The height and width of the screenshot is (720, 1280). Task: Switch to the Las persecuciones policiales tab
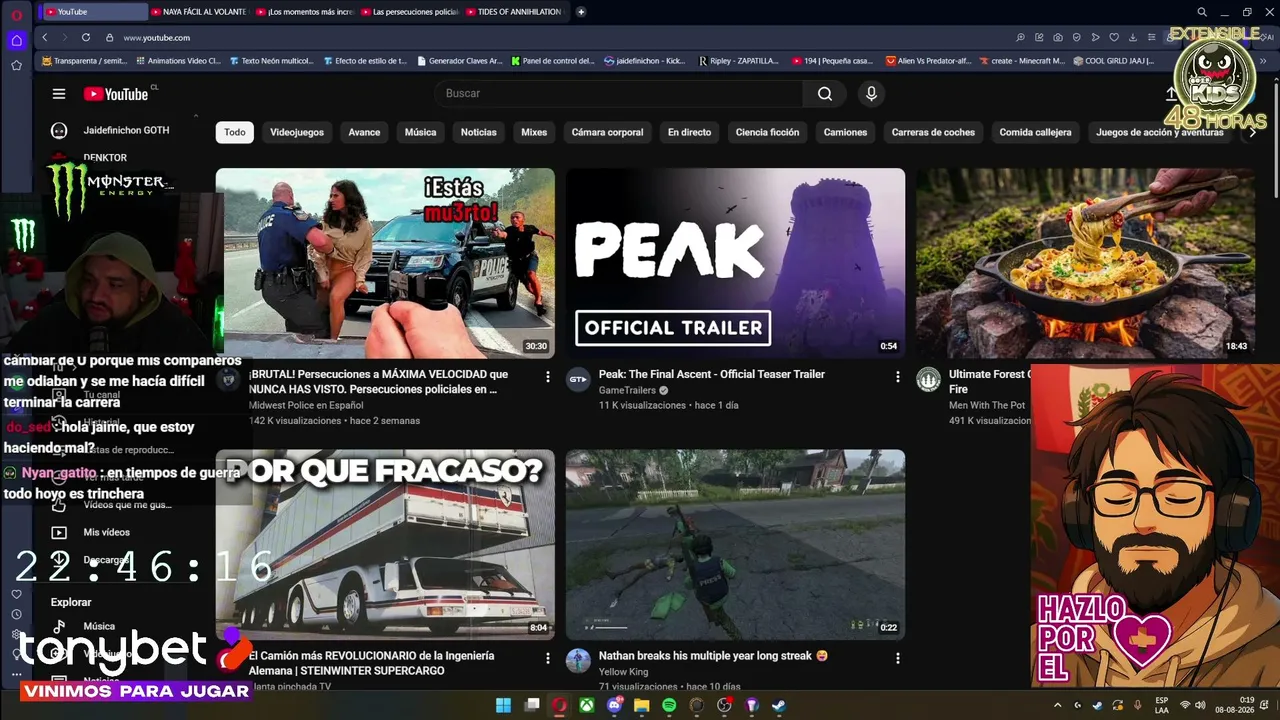pyautogui.click(x=409, y=12)
